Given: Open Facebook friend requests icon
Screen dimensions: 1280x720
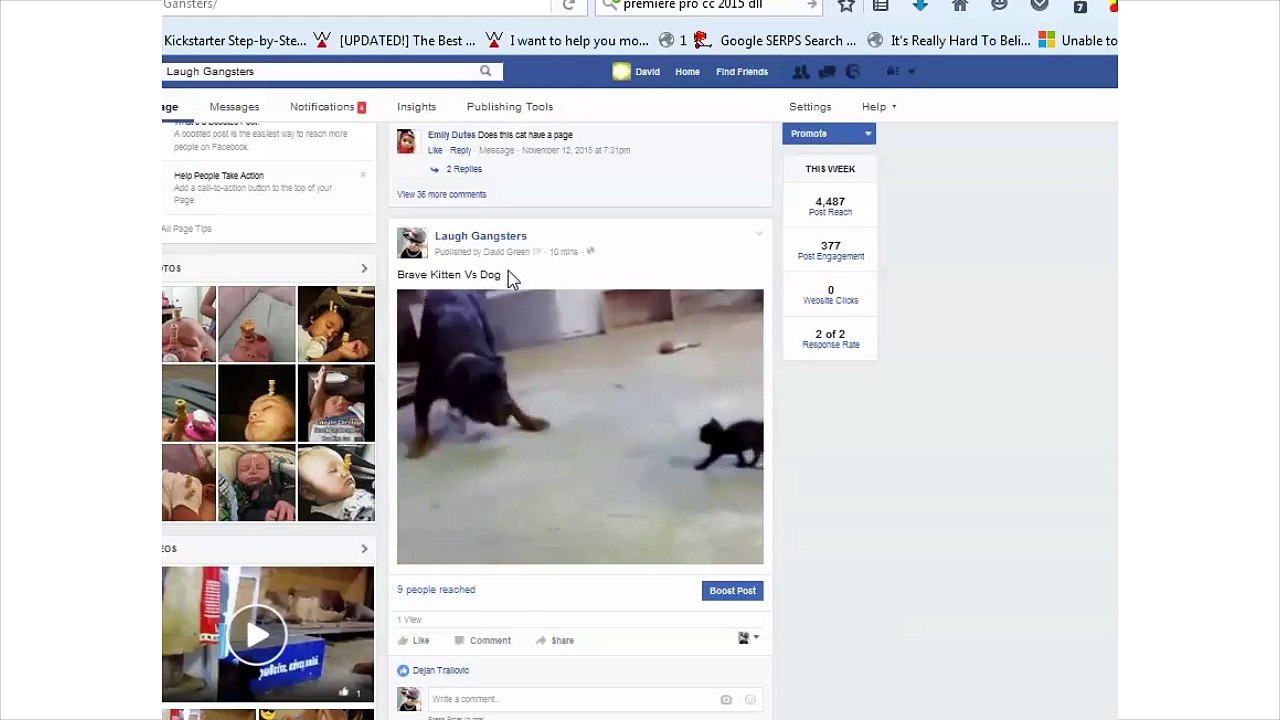Looking at the screenshot, I should tap(801, 71).
